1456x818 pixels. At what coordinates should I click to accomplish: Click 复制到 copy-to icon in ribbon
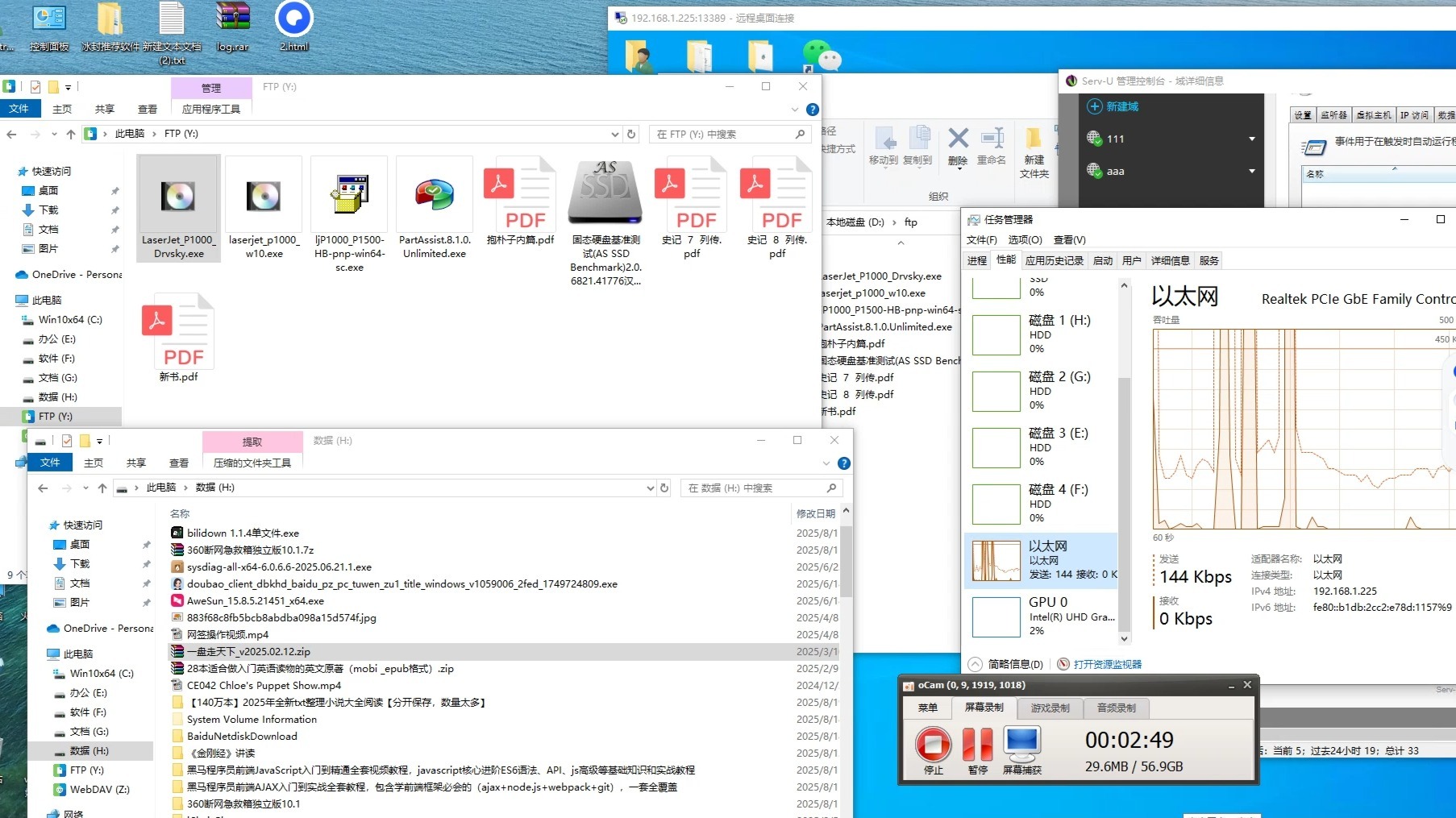click(918, 138)
